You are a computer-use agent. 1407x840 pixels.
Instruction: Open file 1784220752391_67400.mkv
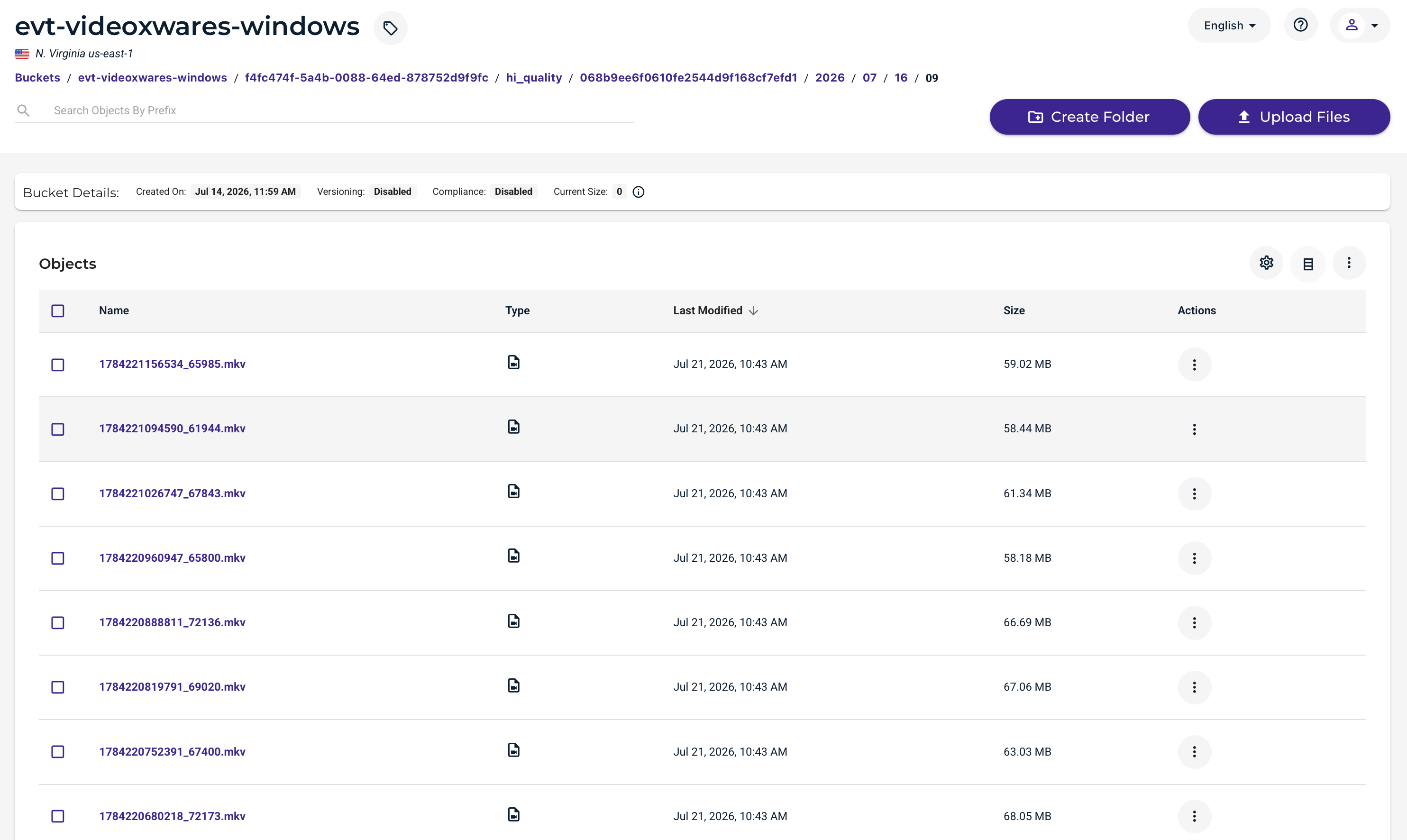point(172,752)
